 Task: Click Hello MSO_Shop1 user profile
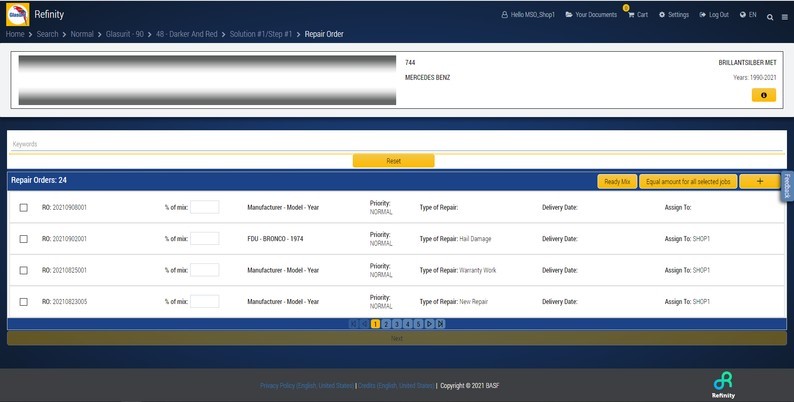pos(528,15)
